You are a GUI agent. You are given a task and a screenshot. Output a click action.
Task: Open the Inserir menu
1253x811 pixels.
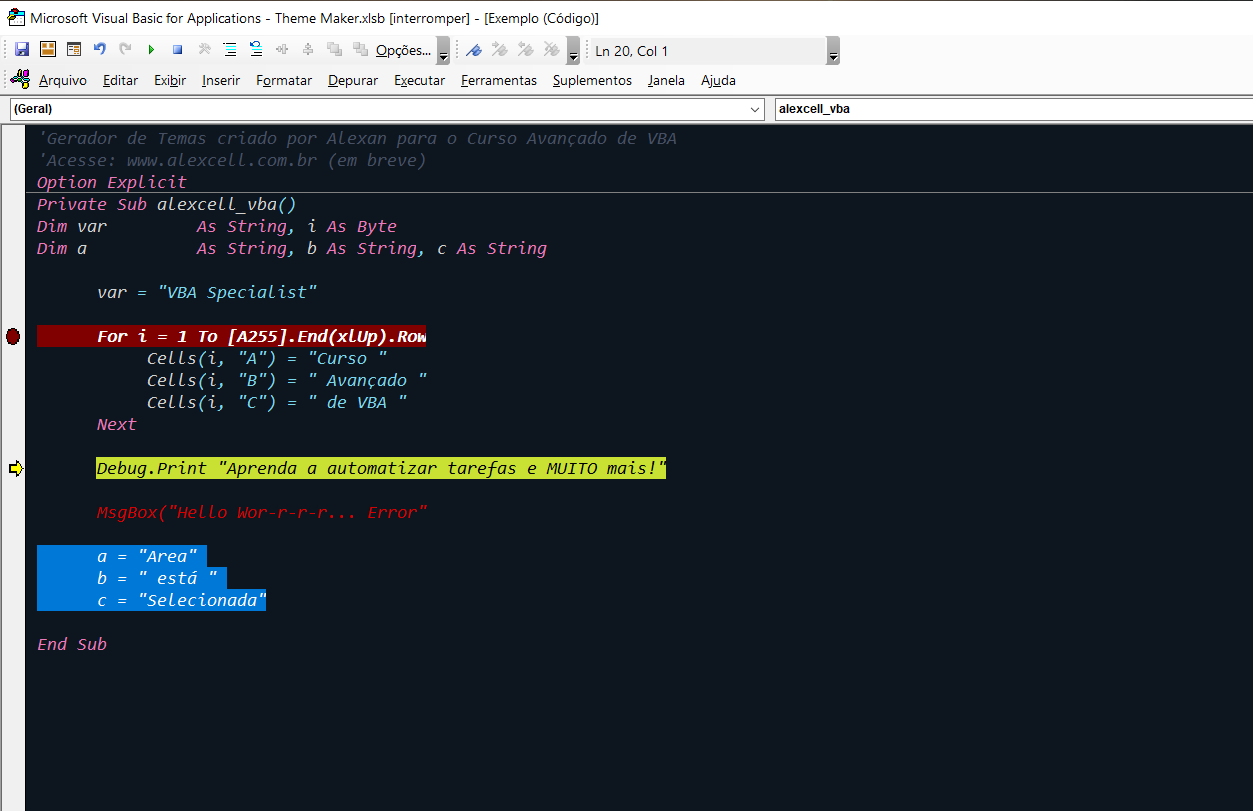coord(221,80)
